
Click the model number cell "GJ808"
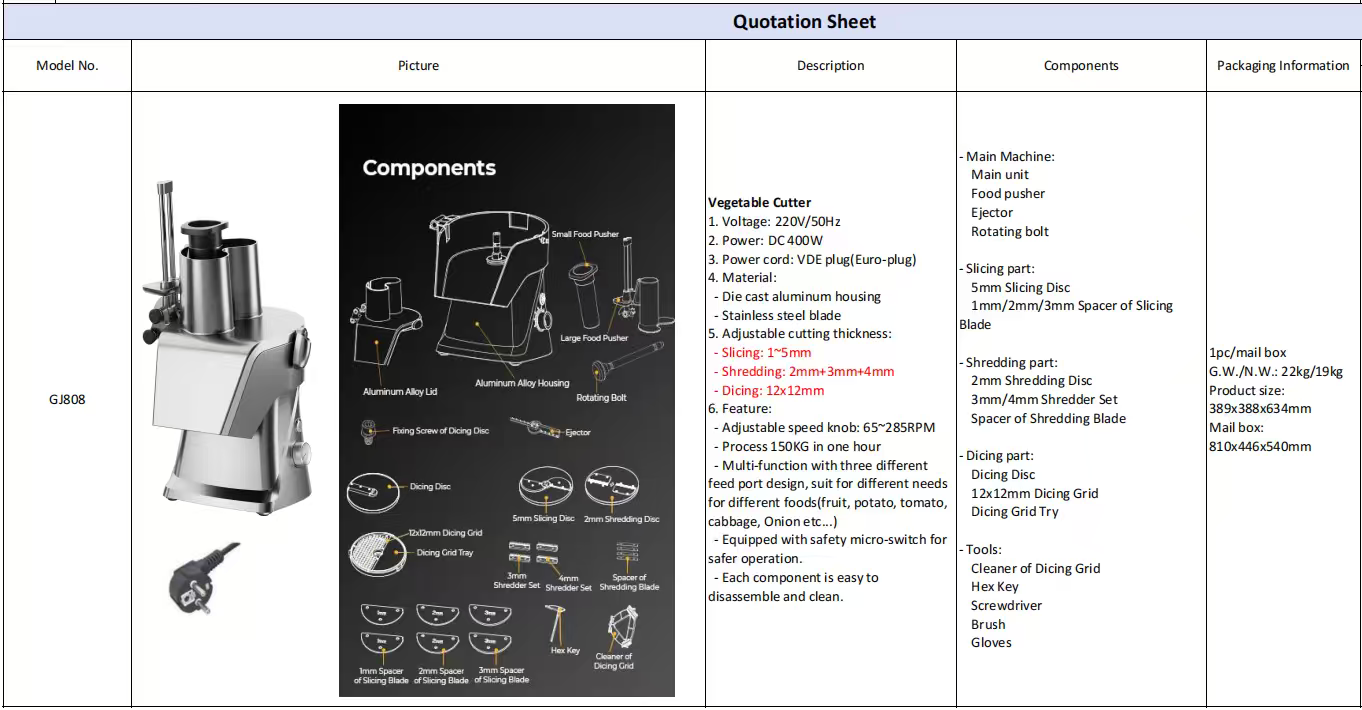click(67, 400)
